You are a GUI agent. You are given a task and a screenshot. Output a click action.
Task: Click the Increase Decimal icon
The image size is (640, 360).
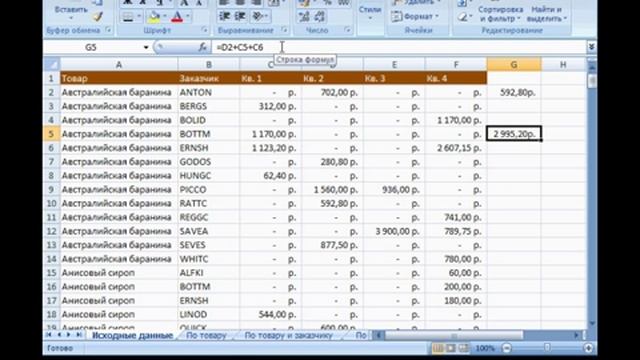304,16
